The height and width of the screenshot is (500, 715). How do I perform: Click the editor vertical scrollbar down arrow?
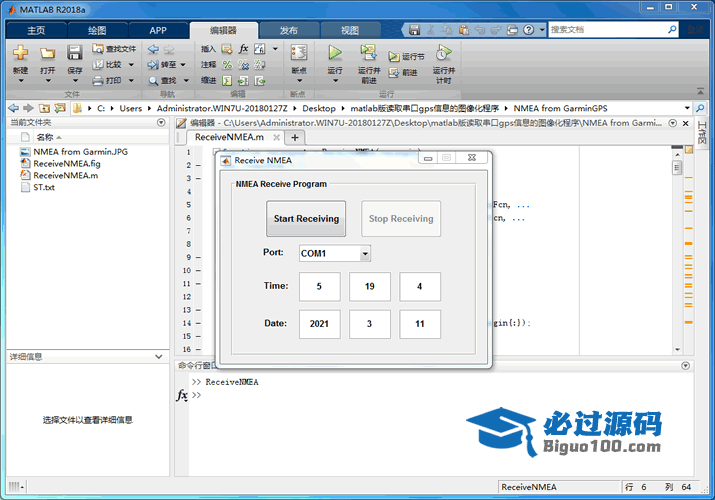pyautogui.click(x=678, y=349)
